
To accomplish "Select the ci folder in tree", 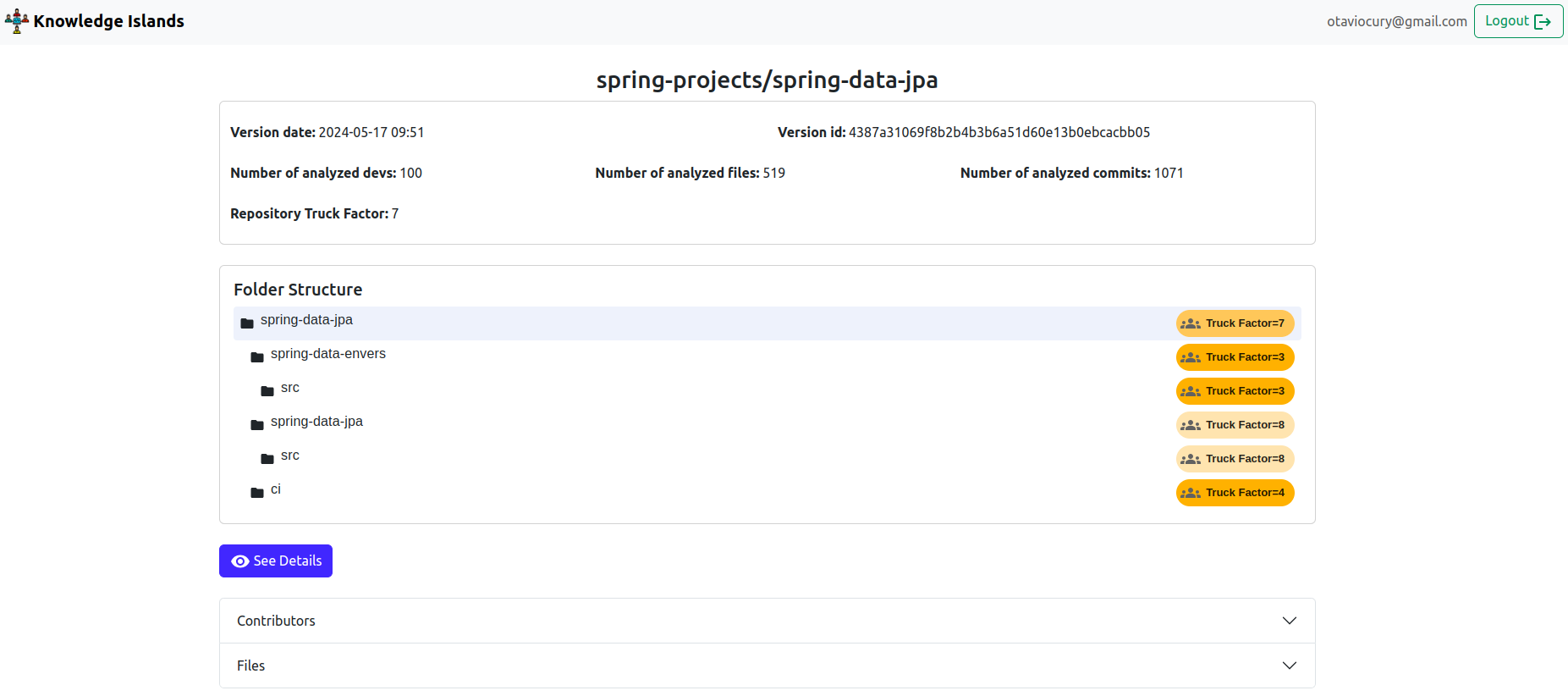I will (x=276, y=489).
